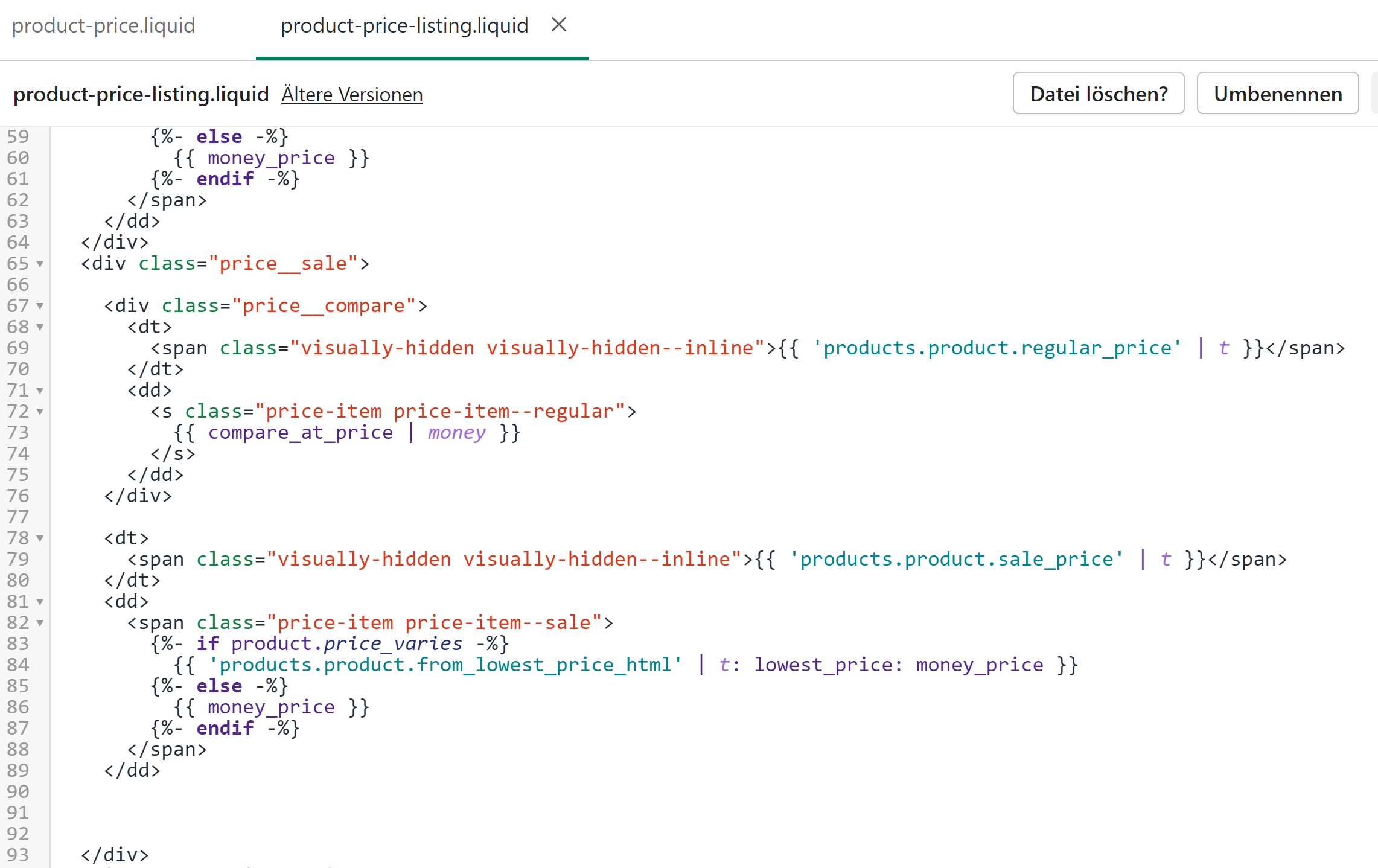Collapse the s tag fold at line 72
Viewport: 1378px width, 868px height.
point(40,412)
